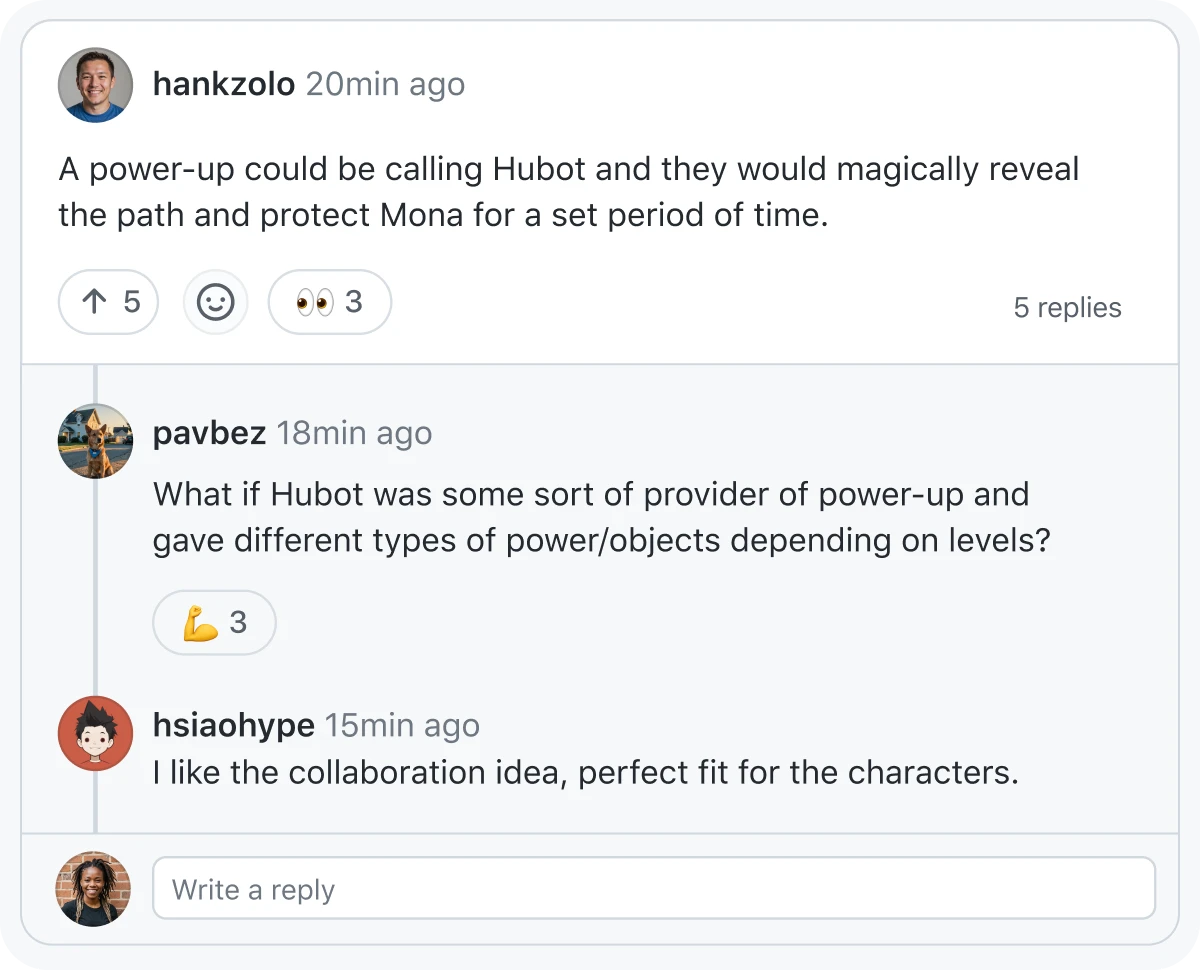This screenshot has width=1200, height=970.
Task: Expand the 5 replies thread
Action: coord(1068,307)
